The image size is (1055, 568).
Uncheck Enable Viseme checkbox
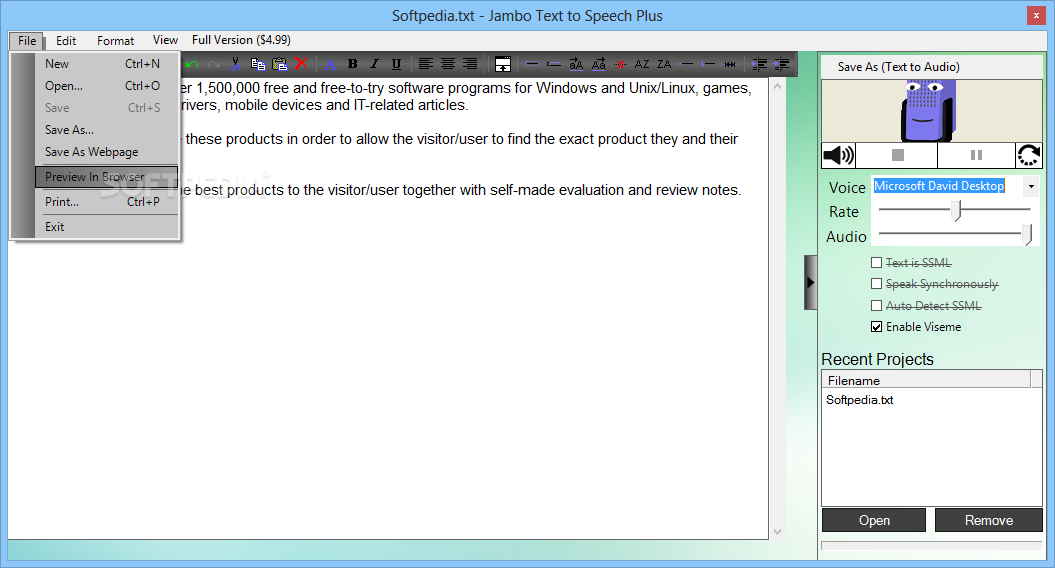click(876, 327)
